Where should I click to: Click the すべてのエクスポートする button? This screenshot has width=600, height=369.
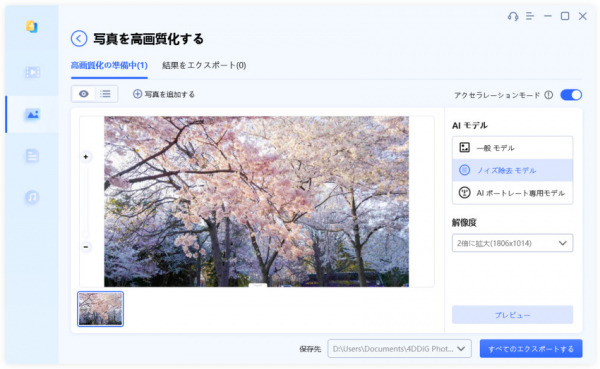coord(531,349)
